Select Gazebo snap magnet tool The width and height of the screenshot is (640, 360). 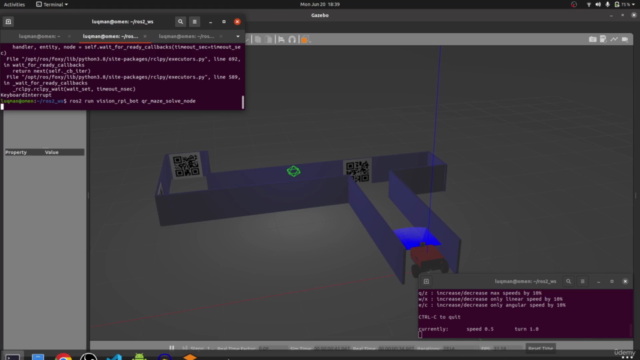click(x=292, y=39)
